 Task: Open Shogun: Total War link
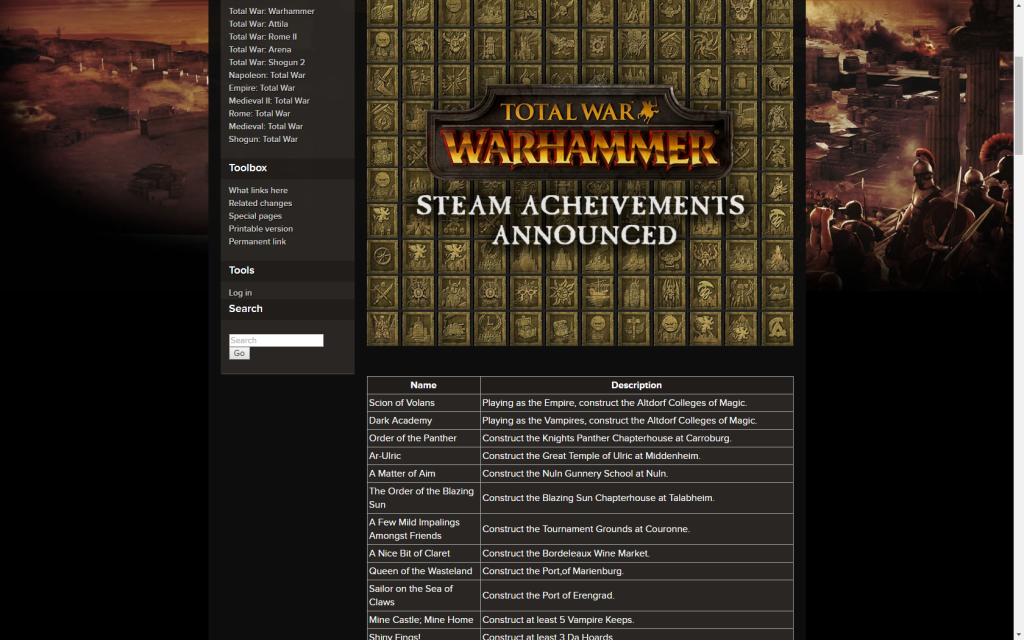tap(262, 139)
